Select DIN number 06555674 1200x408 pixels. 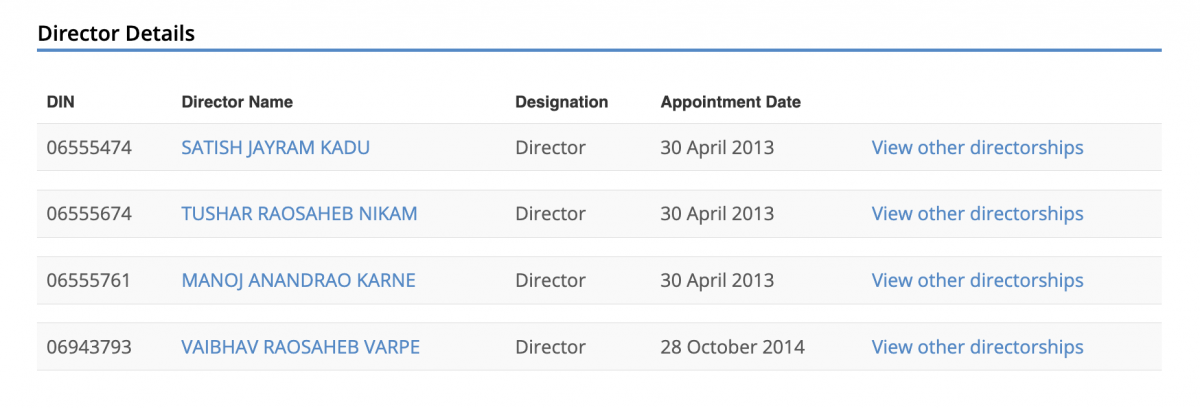[89, 214]
